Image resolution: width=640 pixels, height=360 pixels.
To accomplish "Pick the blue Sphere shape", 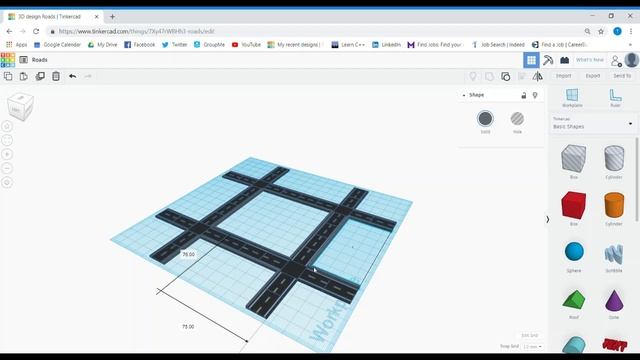I will point(574,251).
